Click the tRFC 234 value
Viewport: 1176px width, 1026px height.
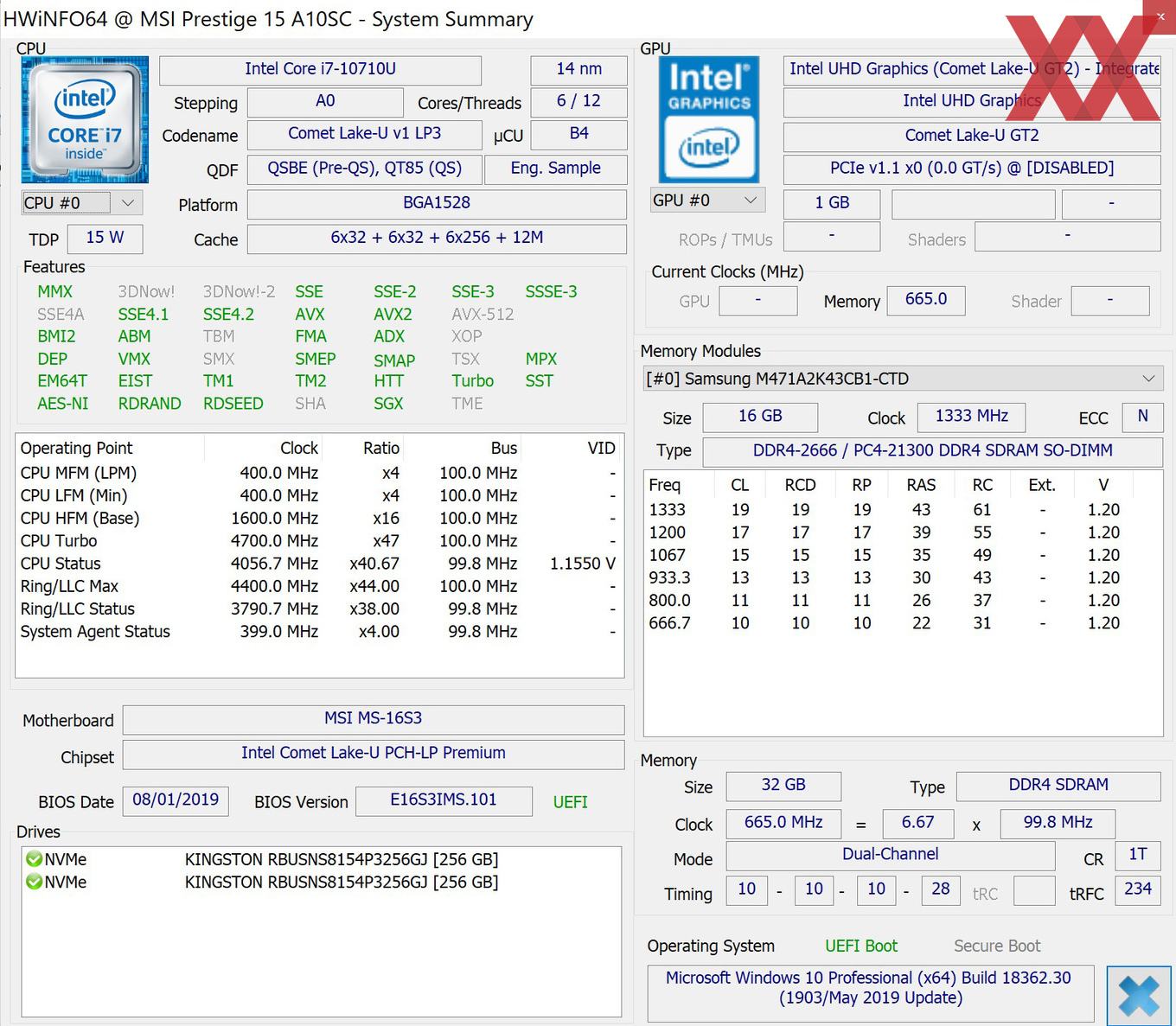coord(1138,889)
